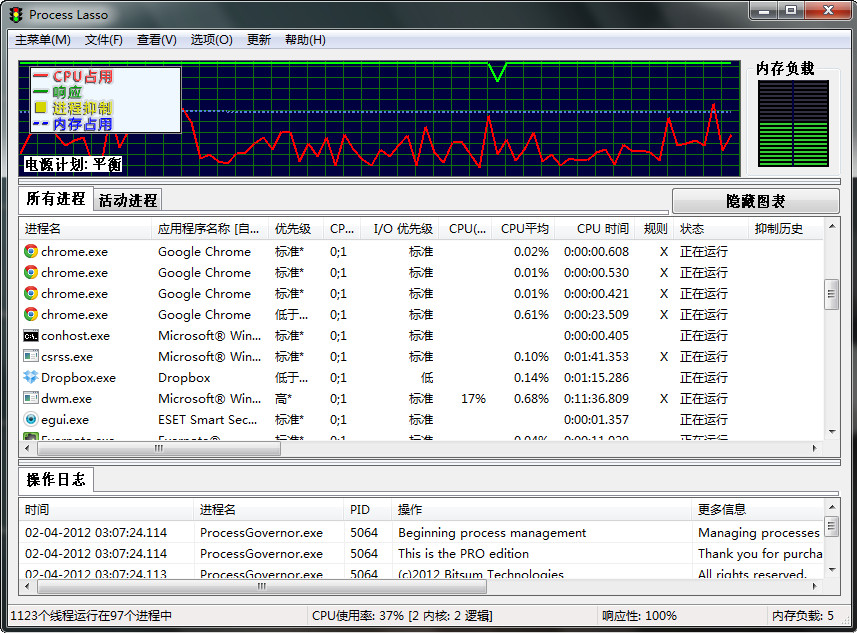857x633 pixels.
Task: Click process list horizontal scrollbar right arrow
Action: click(814, 448)
